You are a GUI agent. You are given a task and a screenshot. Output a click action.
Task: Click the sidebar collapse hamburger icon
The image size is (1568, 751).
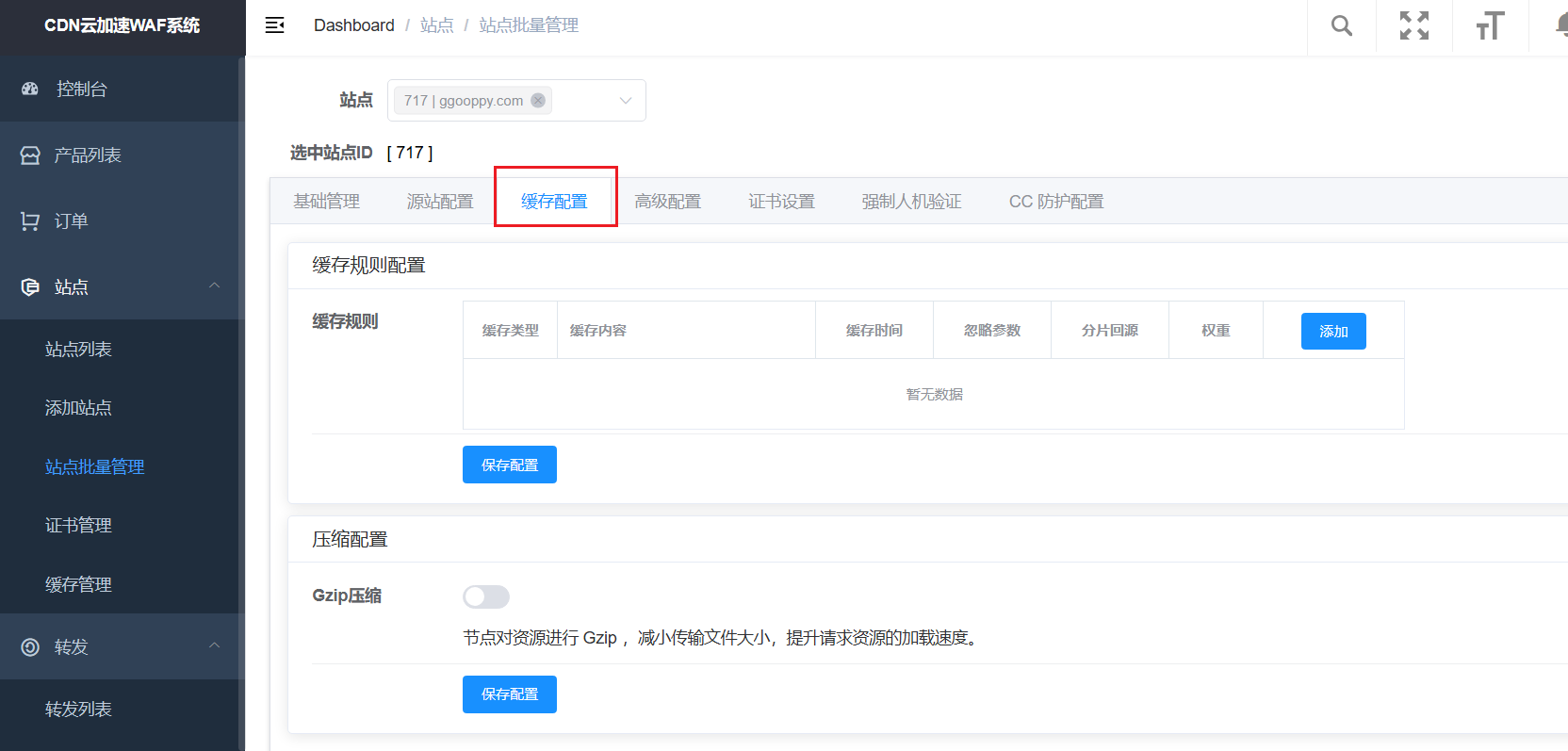point(274,25)
